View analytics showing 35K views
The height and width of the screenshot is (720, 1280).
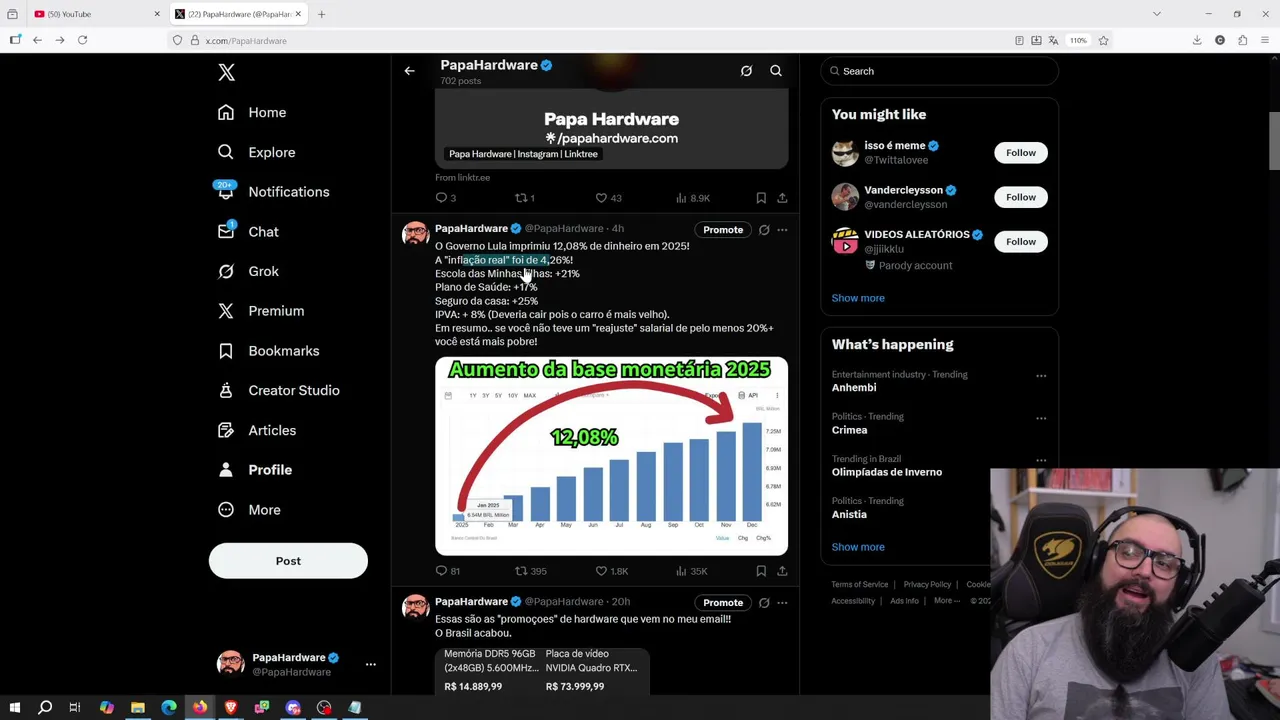click(x=691, y=571)
